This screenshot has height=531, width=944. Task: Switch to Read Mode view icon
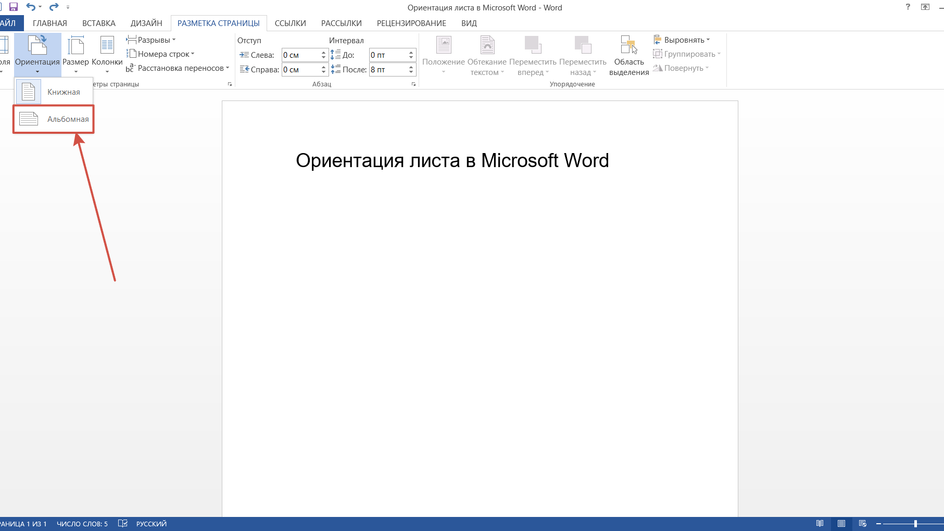coord(819,524)
